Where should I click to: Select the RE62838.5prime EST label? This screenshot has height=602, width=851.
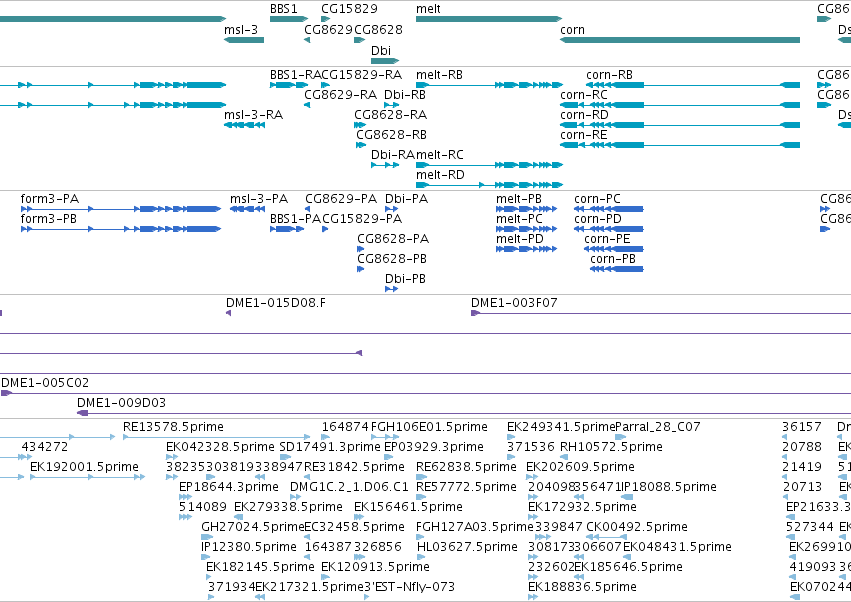pos(466,467)
